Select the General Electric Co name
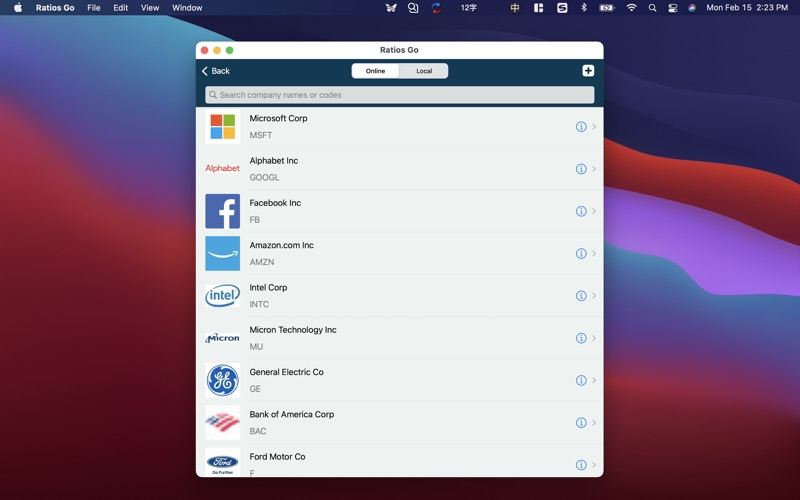800x500 pixels. pos(286,372)
